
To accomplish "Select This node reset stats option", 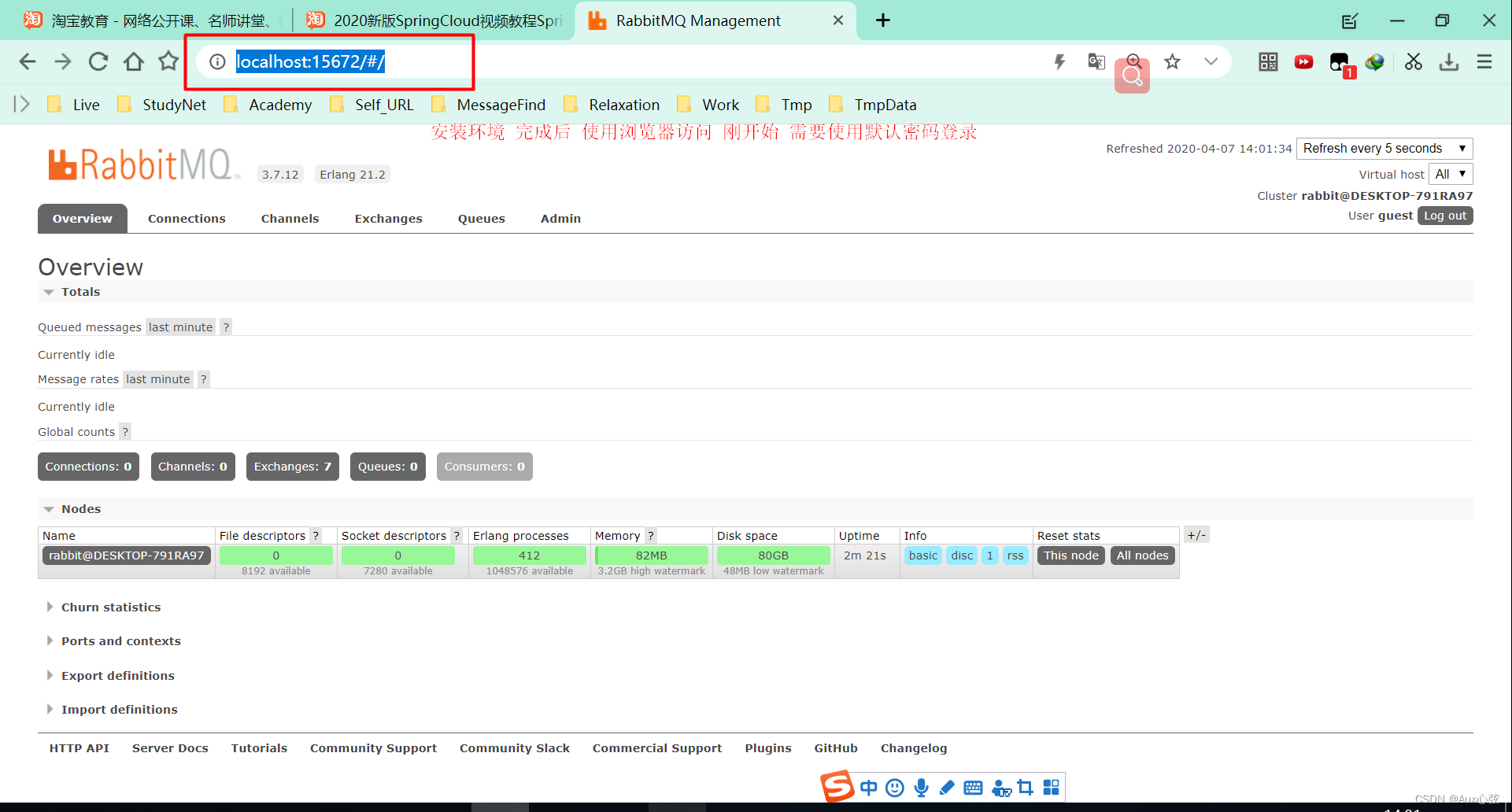I will pos(1070,555).
